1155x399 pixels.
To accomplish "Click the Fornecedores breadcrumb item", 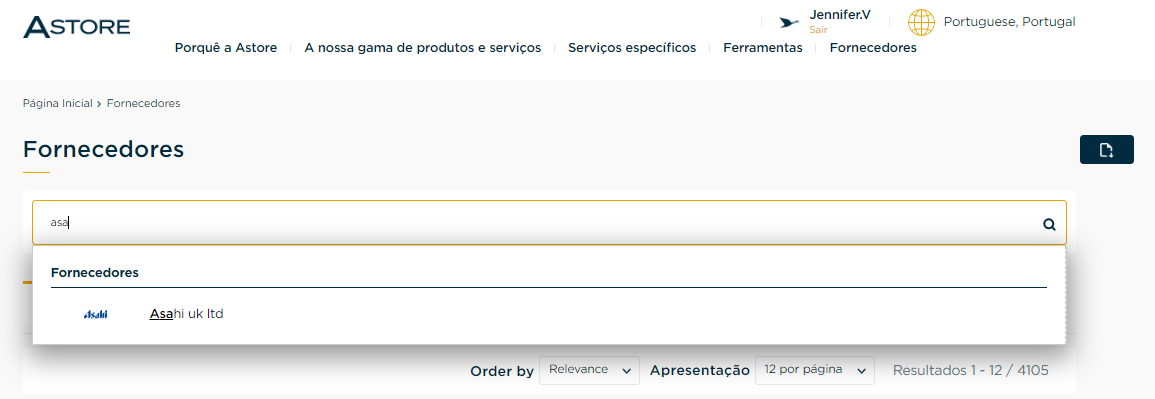I will pyautogui.click(x=144, y=103).
